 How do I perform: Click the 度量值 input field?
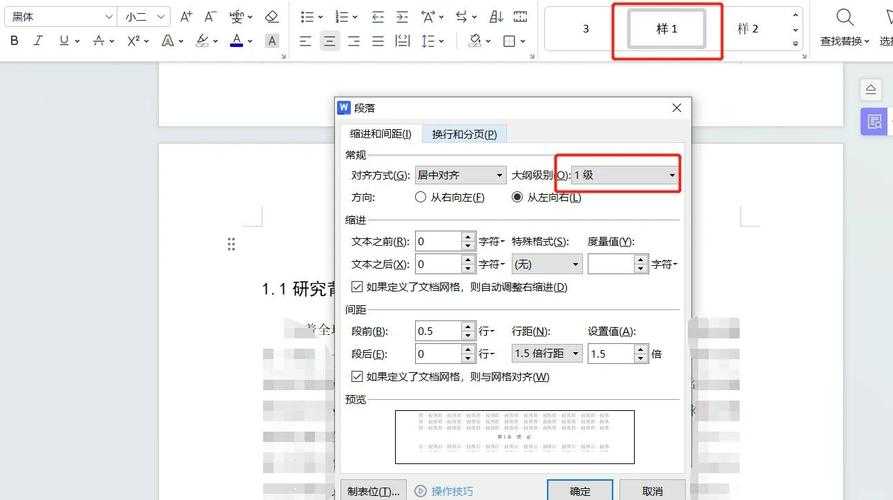[x=611, y=264]
